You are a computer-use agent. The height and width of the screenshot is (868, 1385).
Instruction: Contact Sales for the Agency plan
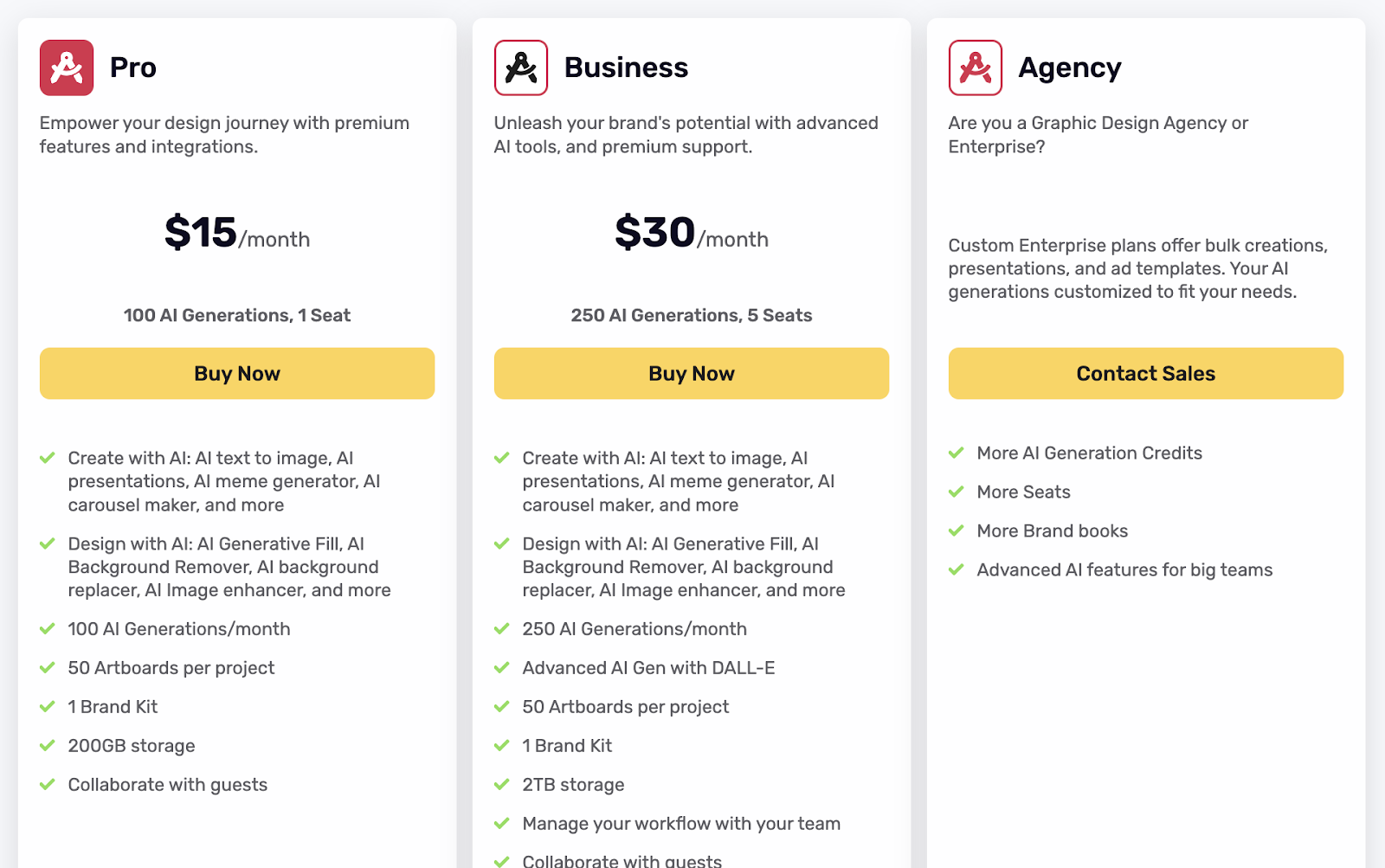point(1146,374)
